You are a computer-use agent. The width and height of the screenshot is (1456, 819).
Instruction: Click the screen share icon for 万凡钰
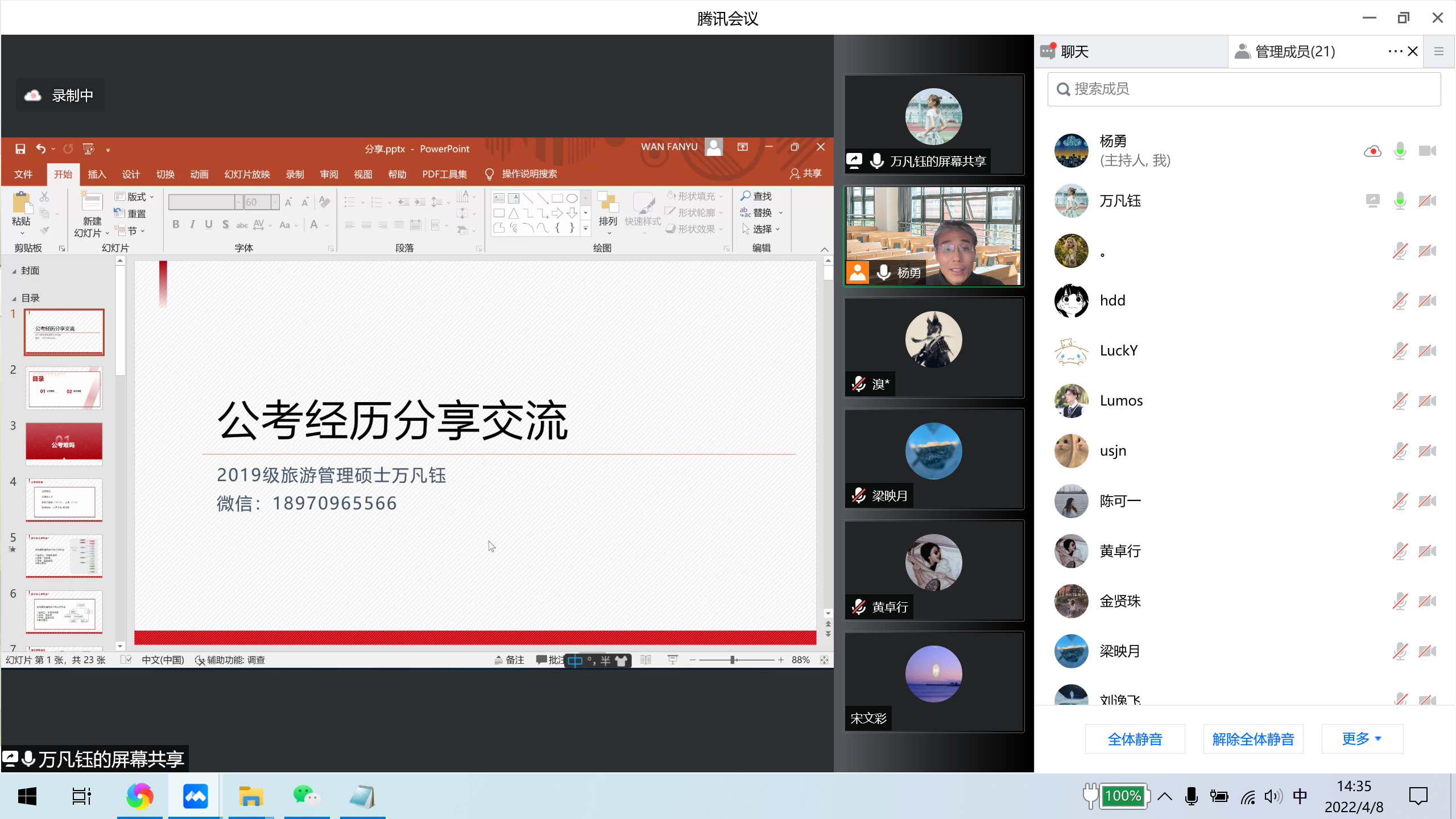1372,201
